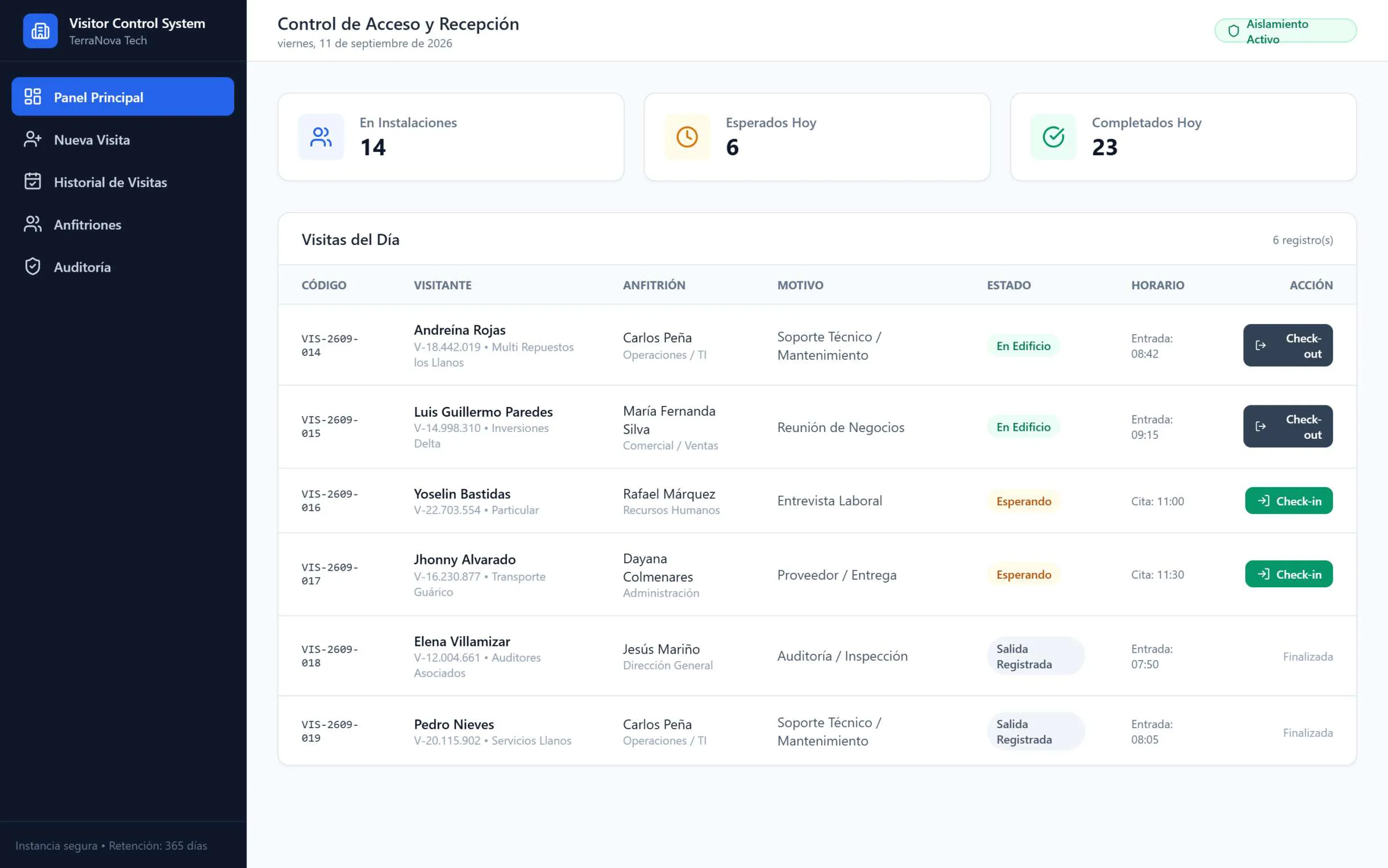The image size is (1388, 868).
Task: Click the Completados Hoy checkmark icon
Action: coord(1053,136)
